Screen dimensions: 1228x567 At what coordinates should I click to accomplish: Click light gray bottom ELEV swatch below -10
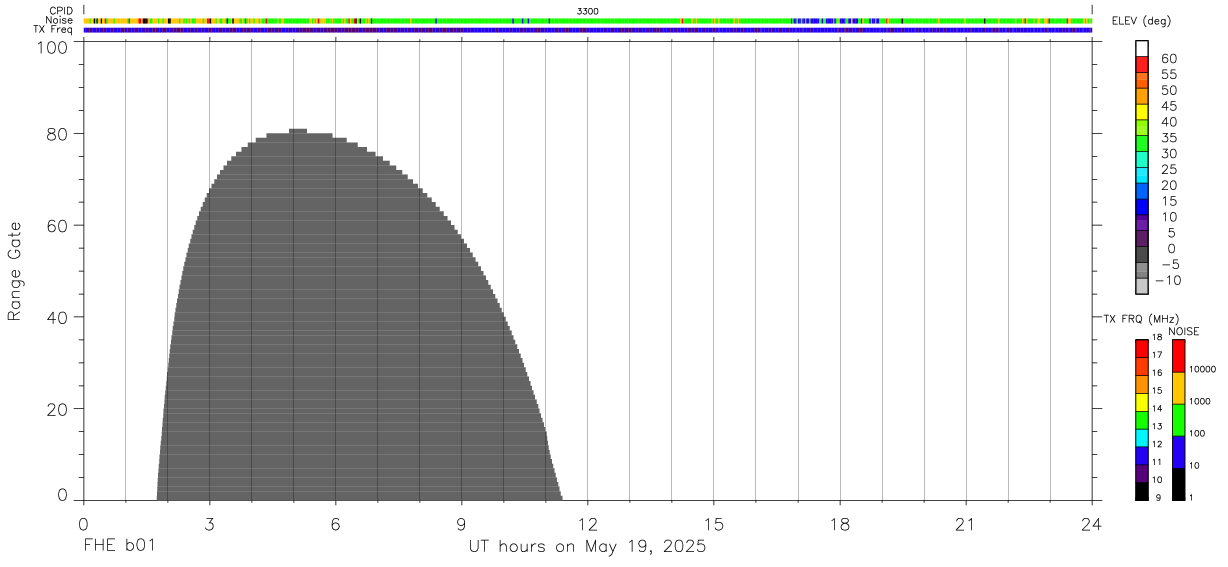pos(1141,287)
